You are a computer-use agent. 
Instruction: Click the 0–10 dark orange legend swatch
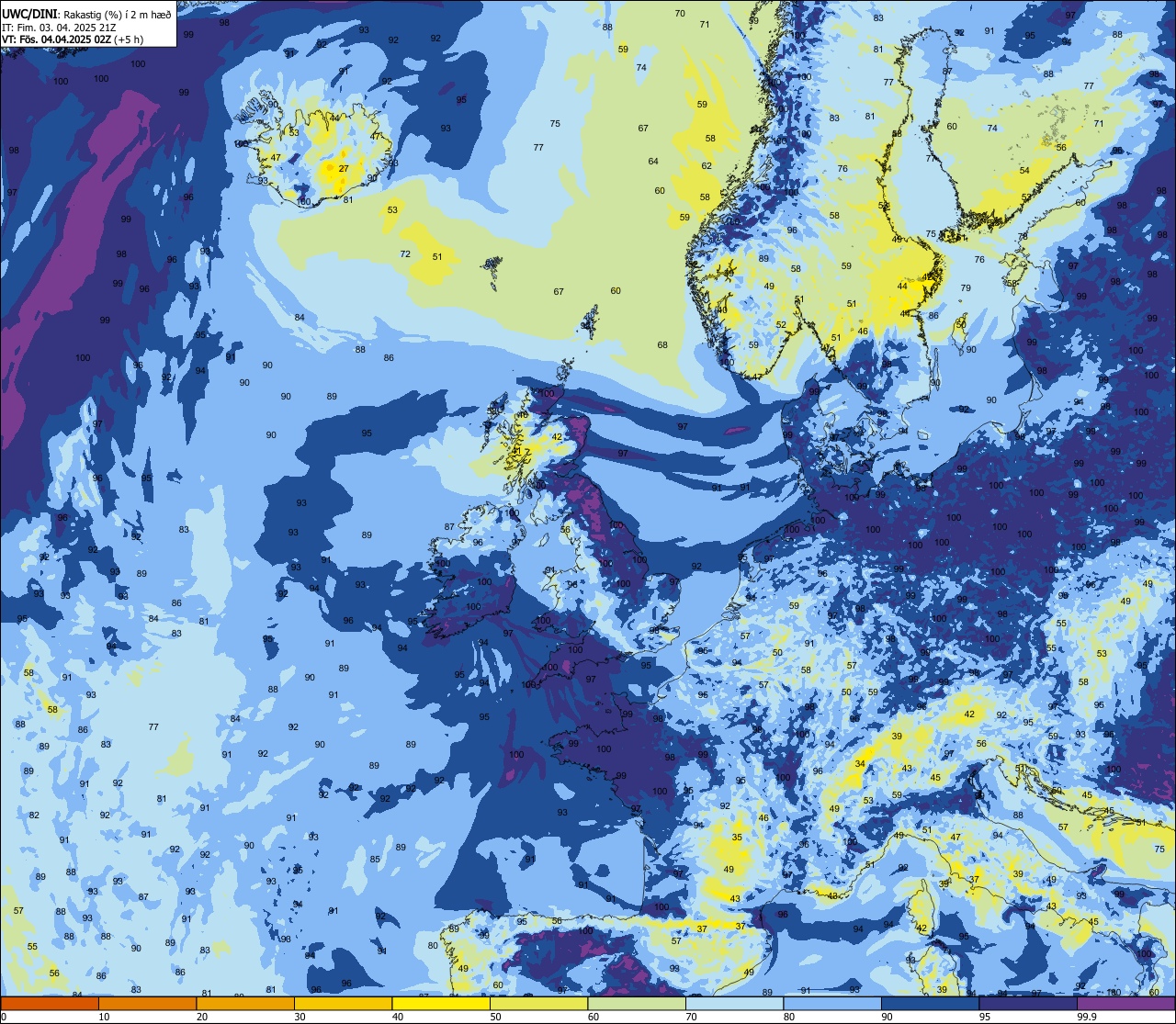[x=50, y=1003]
